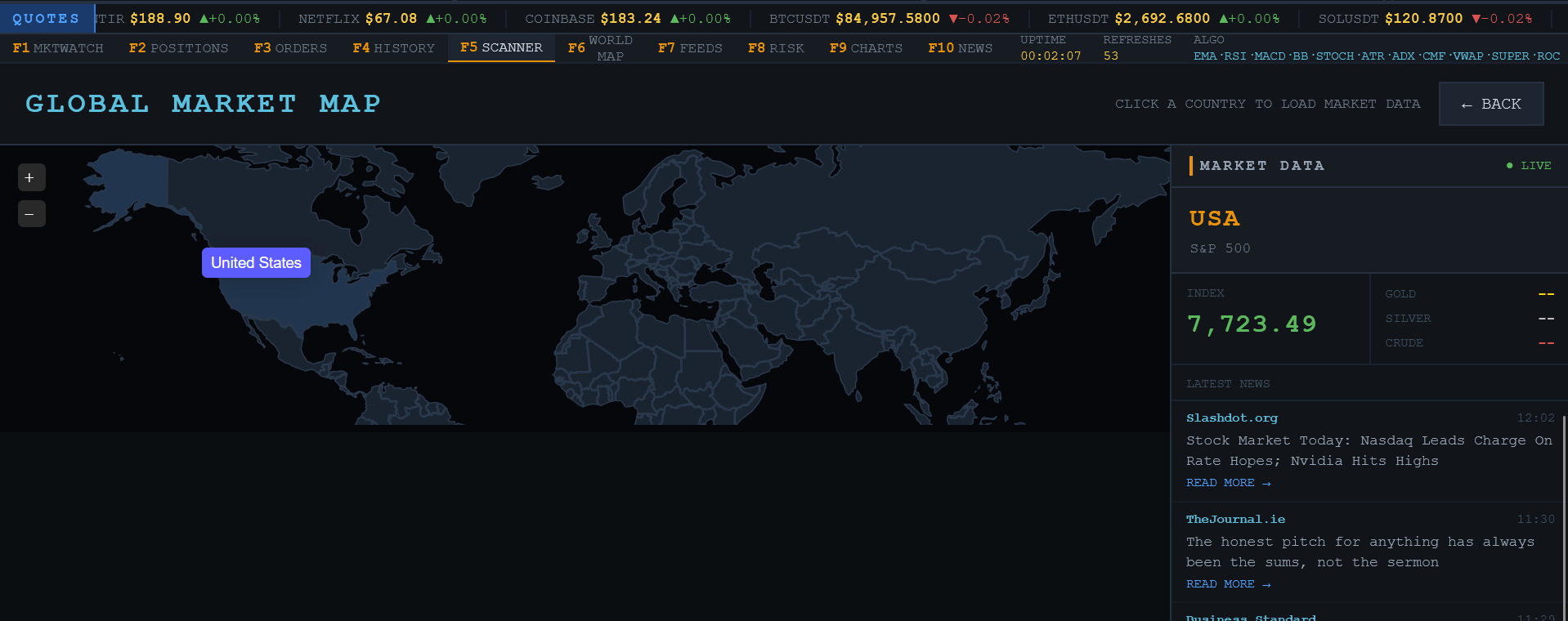Open F3 ORDERS tab
This screenshot has width=1568, height=621.
pos(290,48)
